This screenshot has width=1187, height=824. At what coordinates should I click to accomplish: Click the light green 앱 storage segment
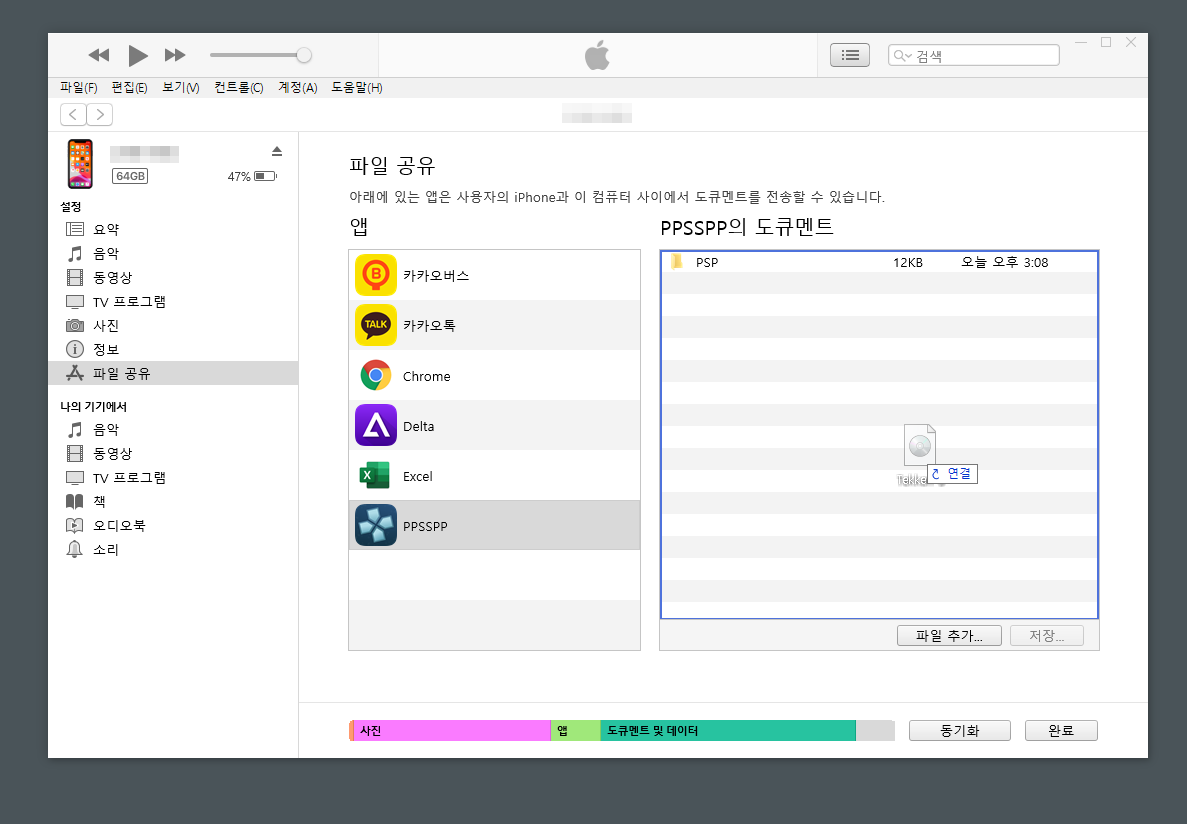[575, 731]
